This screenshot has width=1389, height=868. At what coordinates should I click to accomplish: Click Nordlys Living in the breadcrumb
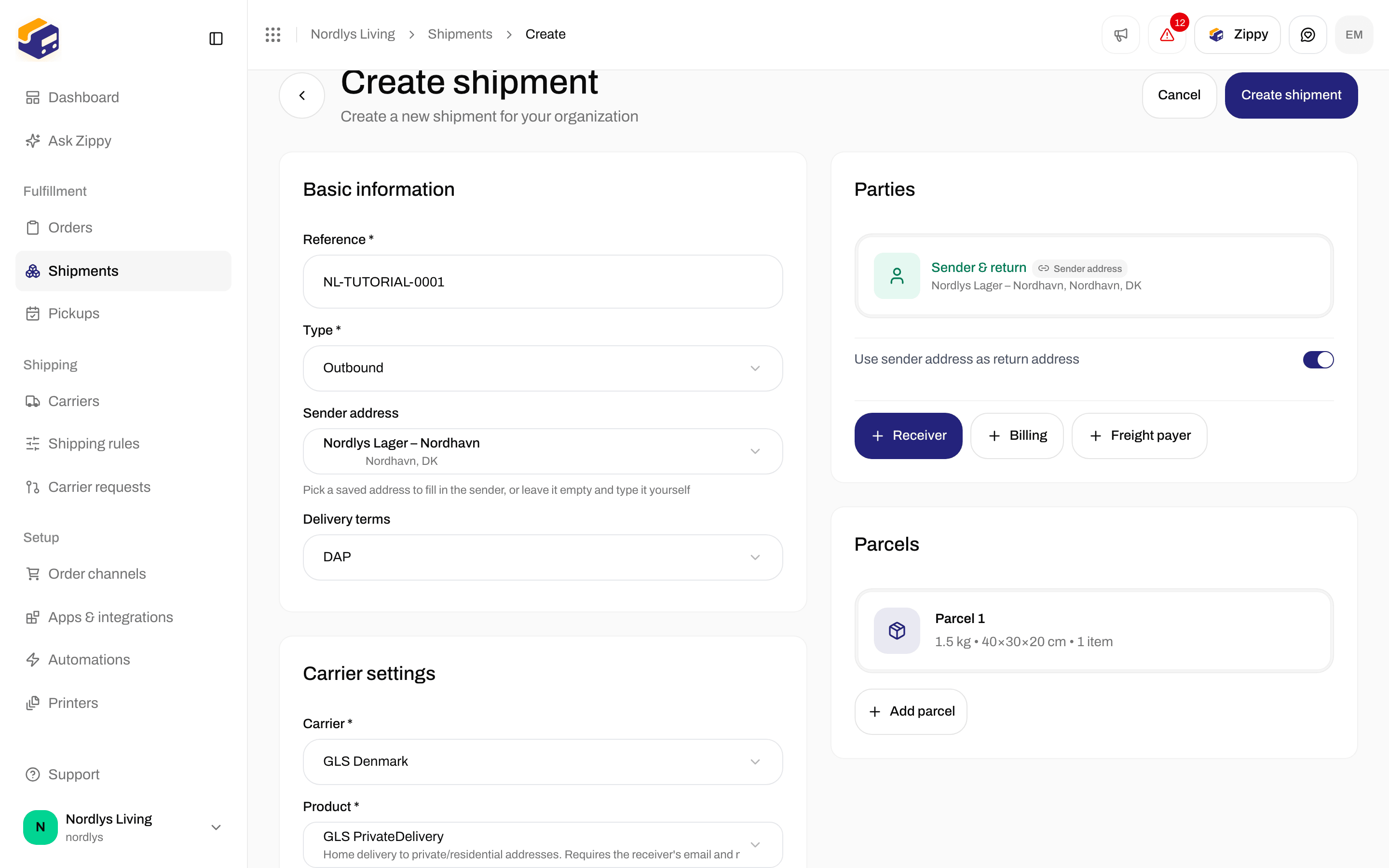pos(353,34)
